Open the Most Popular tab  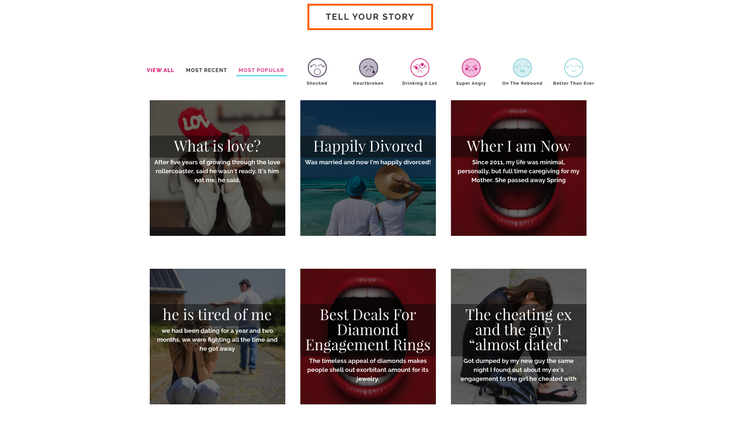coord(261,70)
